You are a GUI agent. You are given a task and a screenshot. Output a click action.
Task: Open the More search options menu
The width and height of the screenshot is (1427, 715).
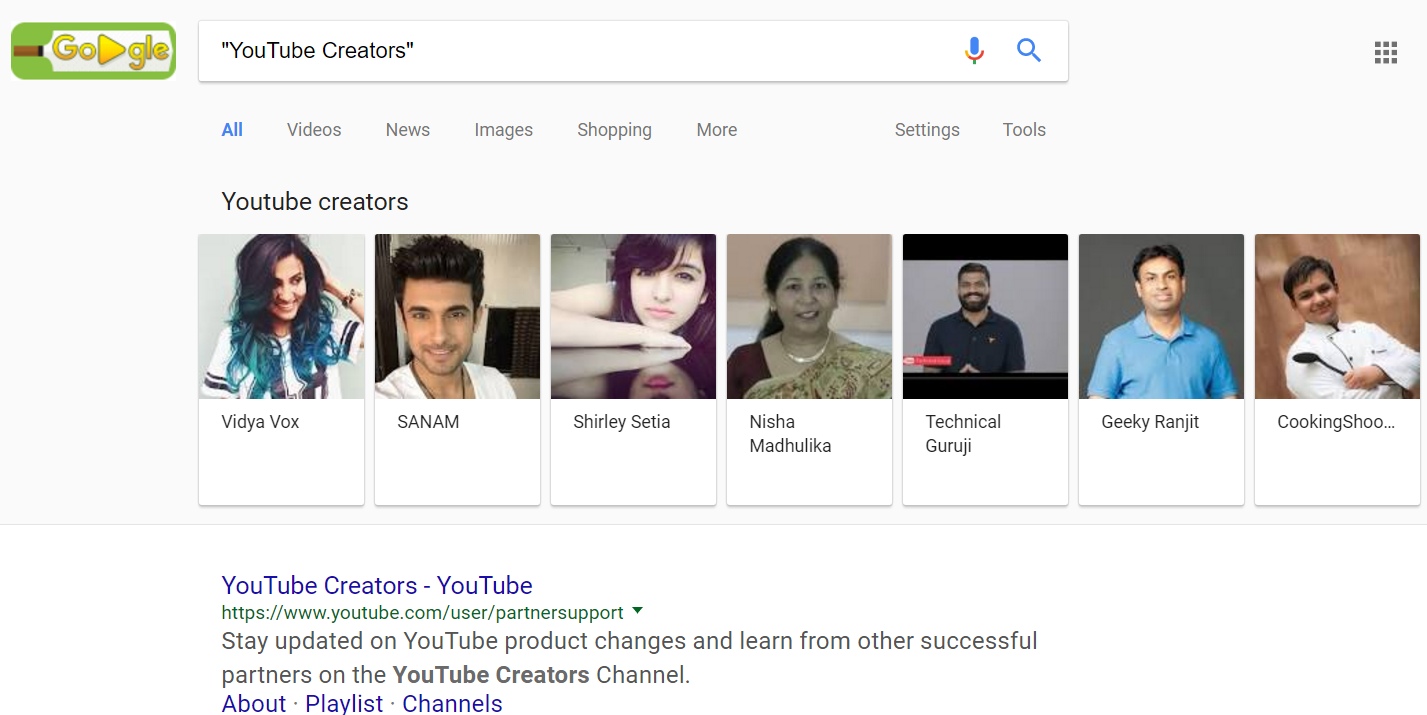pyautogui.click(x=716, y=130)
